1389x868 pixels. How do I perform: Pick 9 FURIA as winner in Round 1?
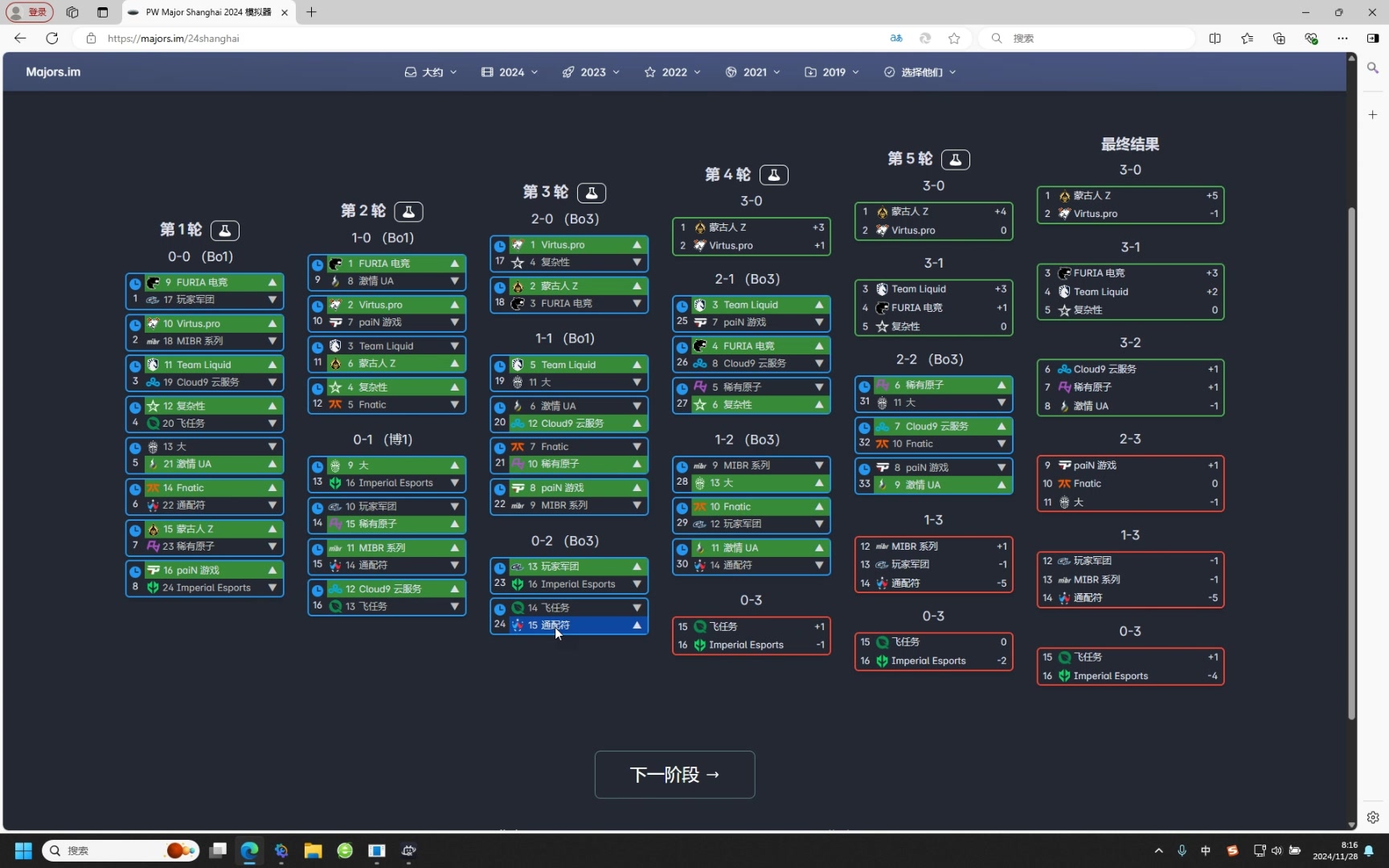213,283
